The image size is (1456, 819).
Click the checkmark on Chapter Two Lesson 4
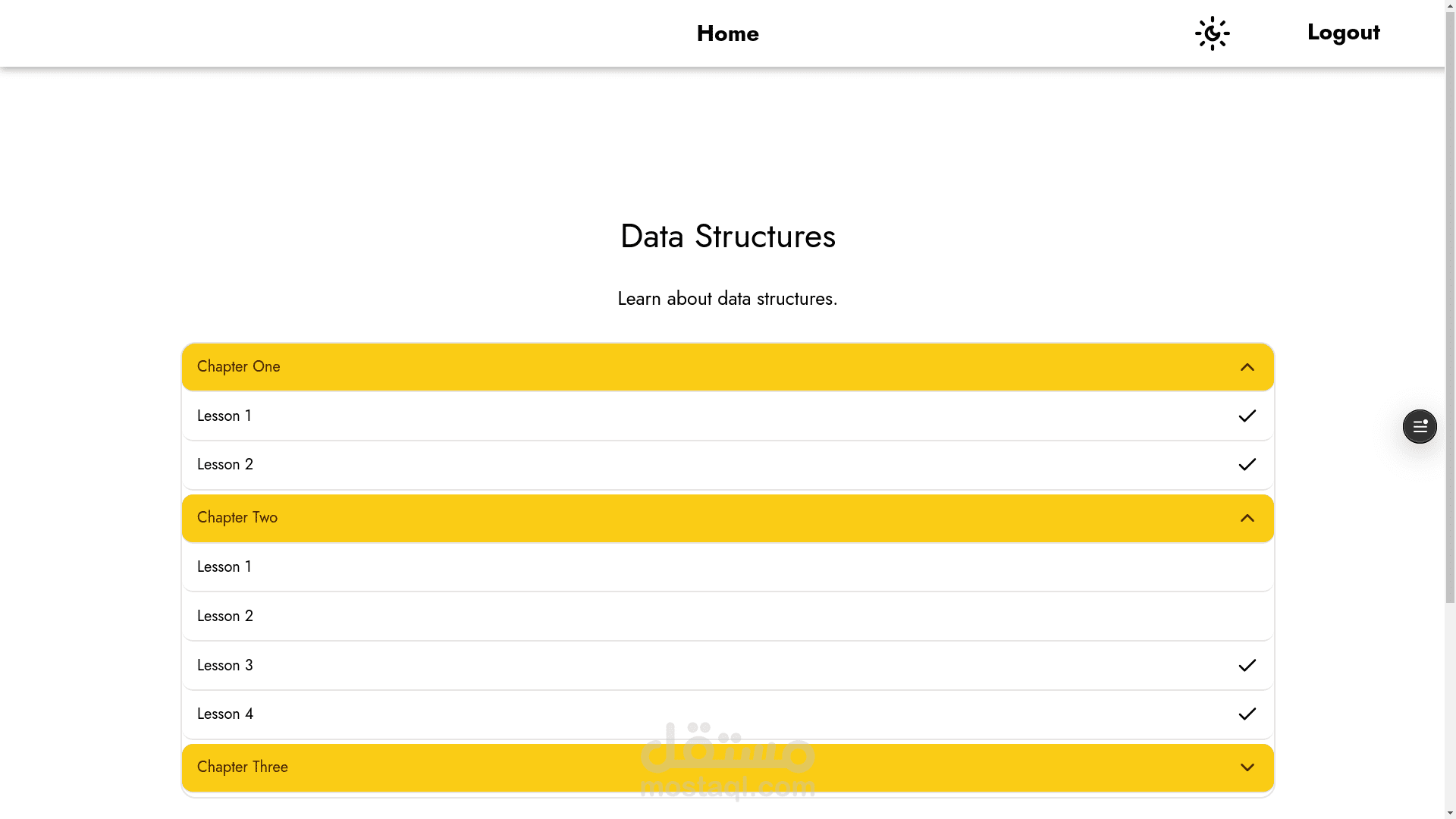click(x=1247, y=714)
